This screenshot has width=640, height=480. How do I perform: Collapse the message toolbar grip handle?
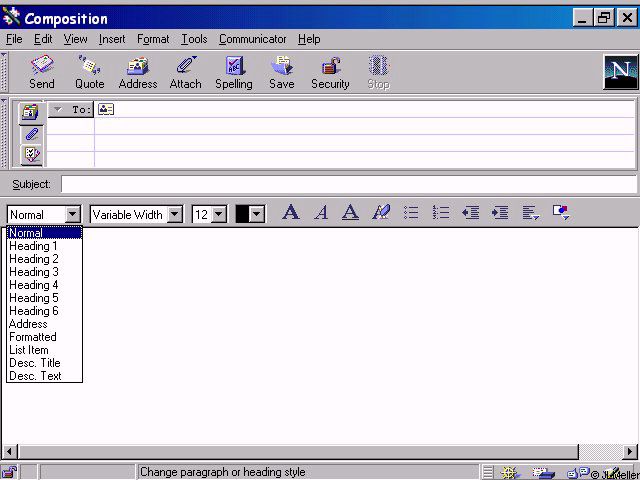tap(4, 72)
